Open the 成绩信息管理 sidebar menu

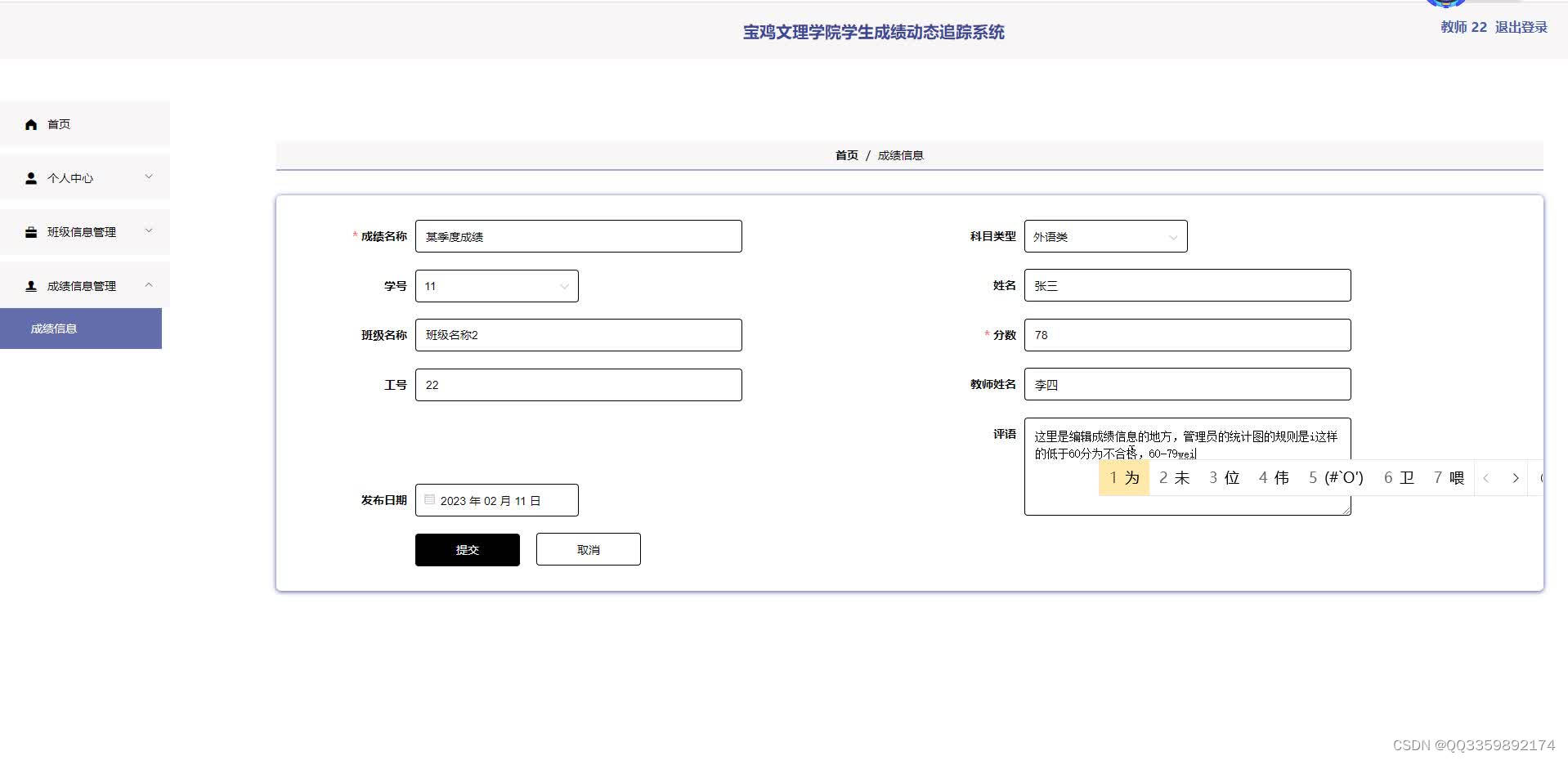coord(85,286)
